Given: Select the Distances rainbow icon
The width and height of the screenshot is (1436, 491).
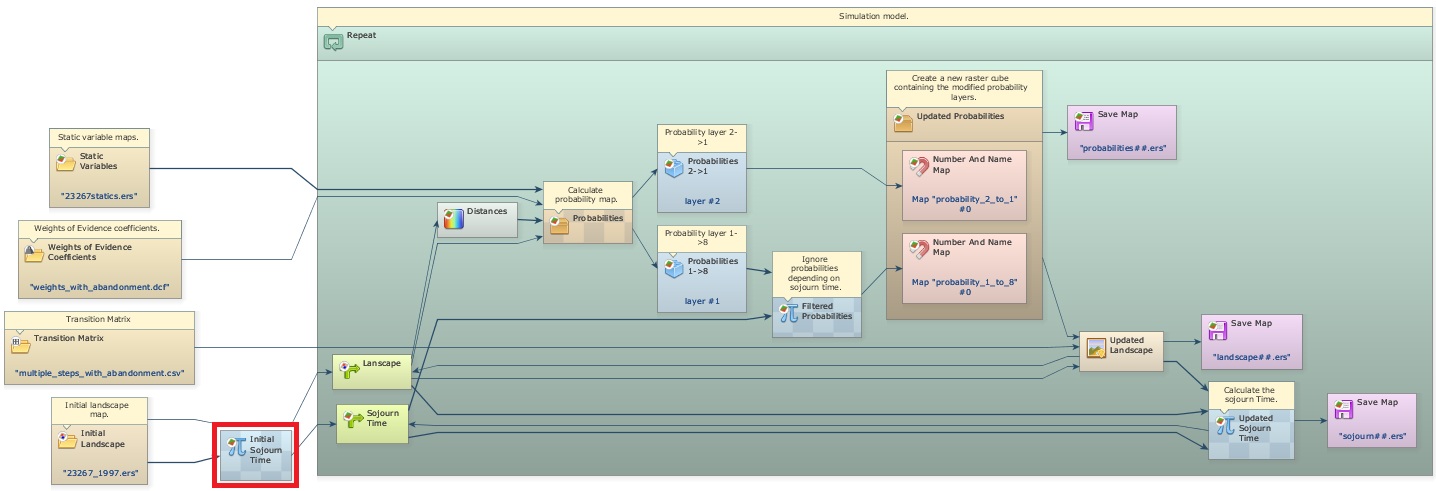Looking at the screenshot, I should point(453,219).
